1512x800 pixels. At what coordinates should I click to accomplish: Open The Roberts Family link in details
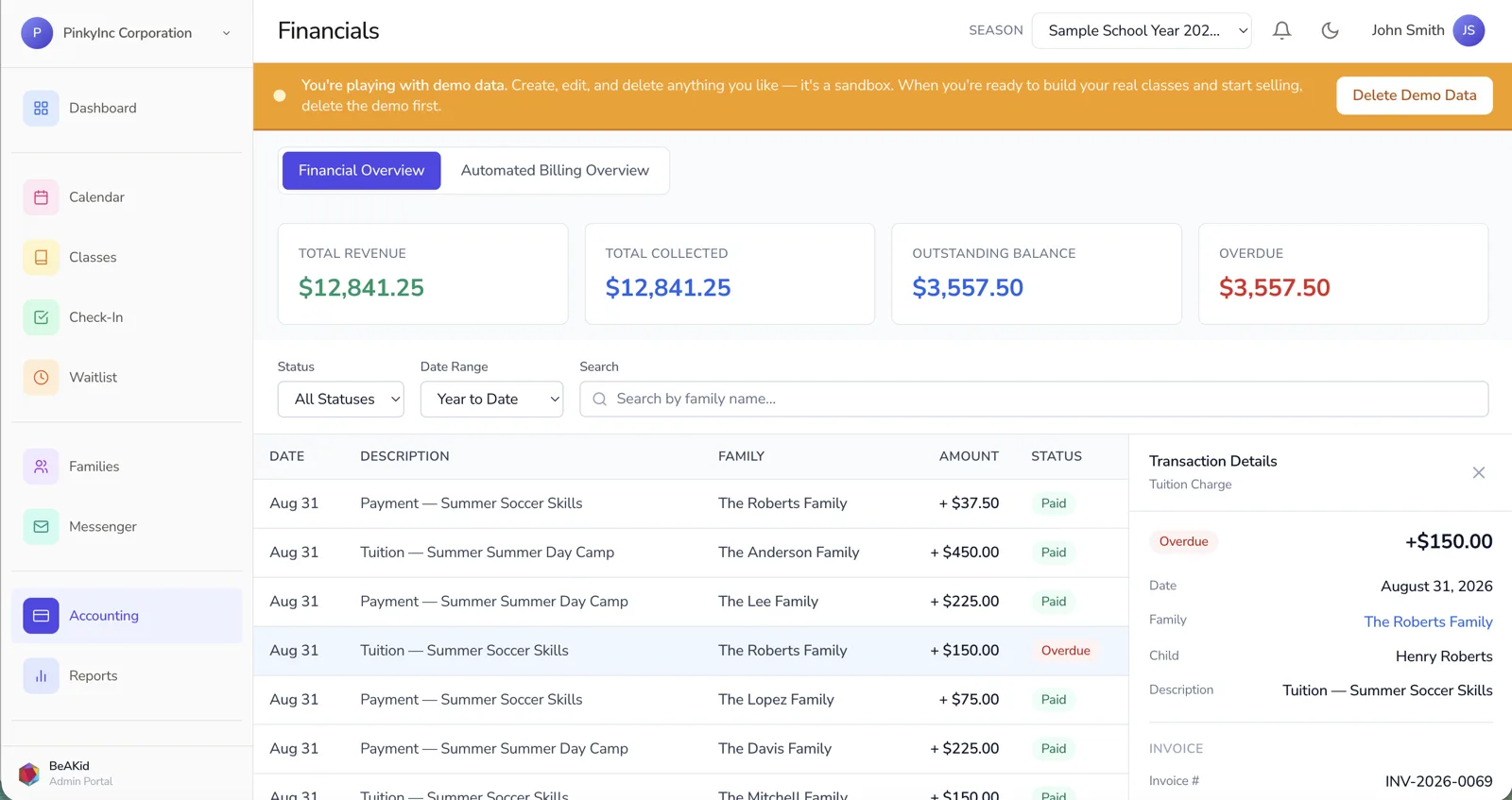1428,621
